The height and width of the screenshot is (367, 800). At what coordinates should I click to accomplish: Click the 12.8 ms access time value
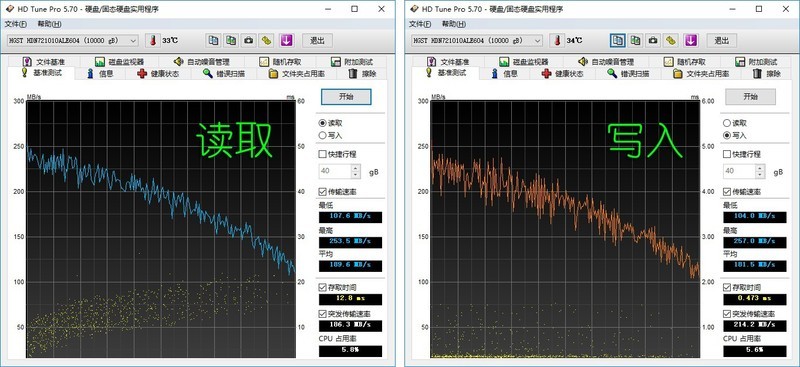tap(350, 299)
